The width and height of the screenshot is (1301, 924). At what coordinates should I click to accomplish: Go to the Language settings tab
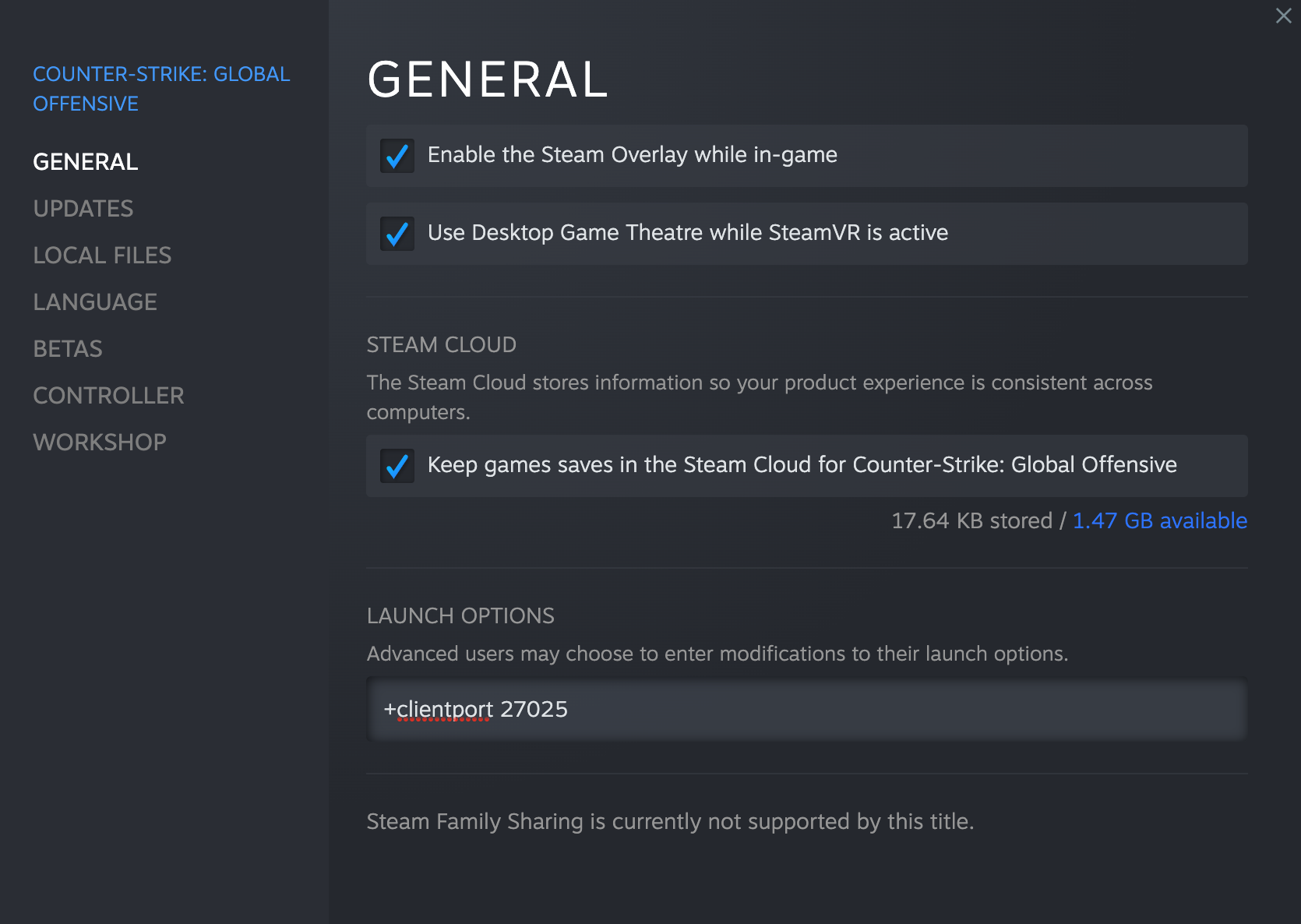click(x=95, y=302)
